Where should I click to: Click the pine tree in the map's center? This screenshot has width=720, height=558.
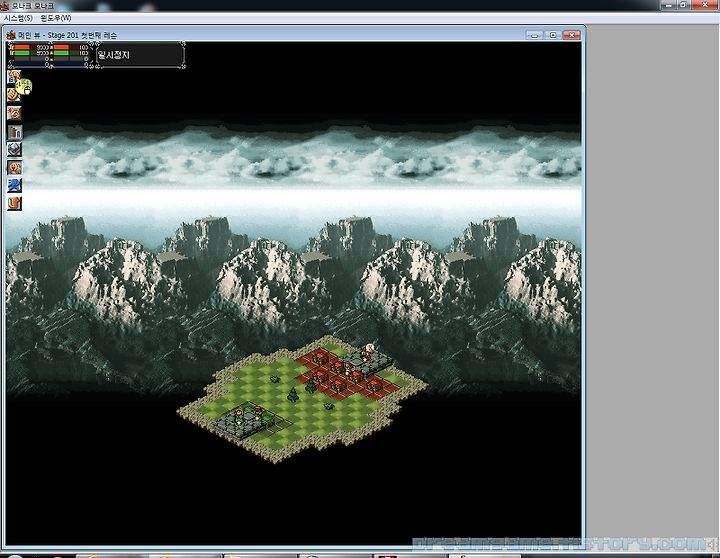(292, 394)
